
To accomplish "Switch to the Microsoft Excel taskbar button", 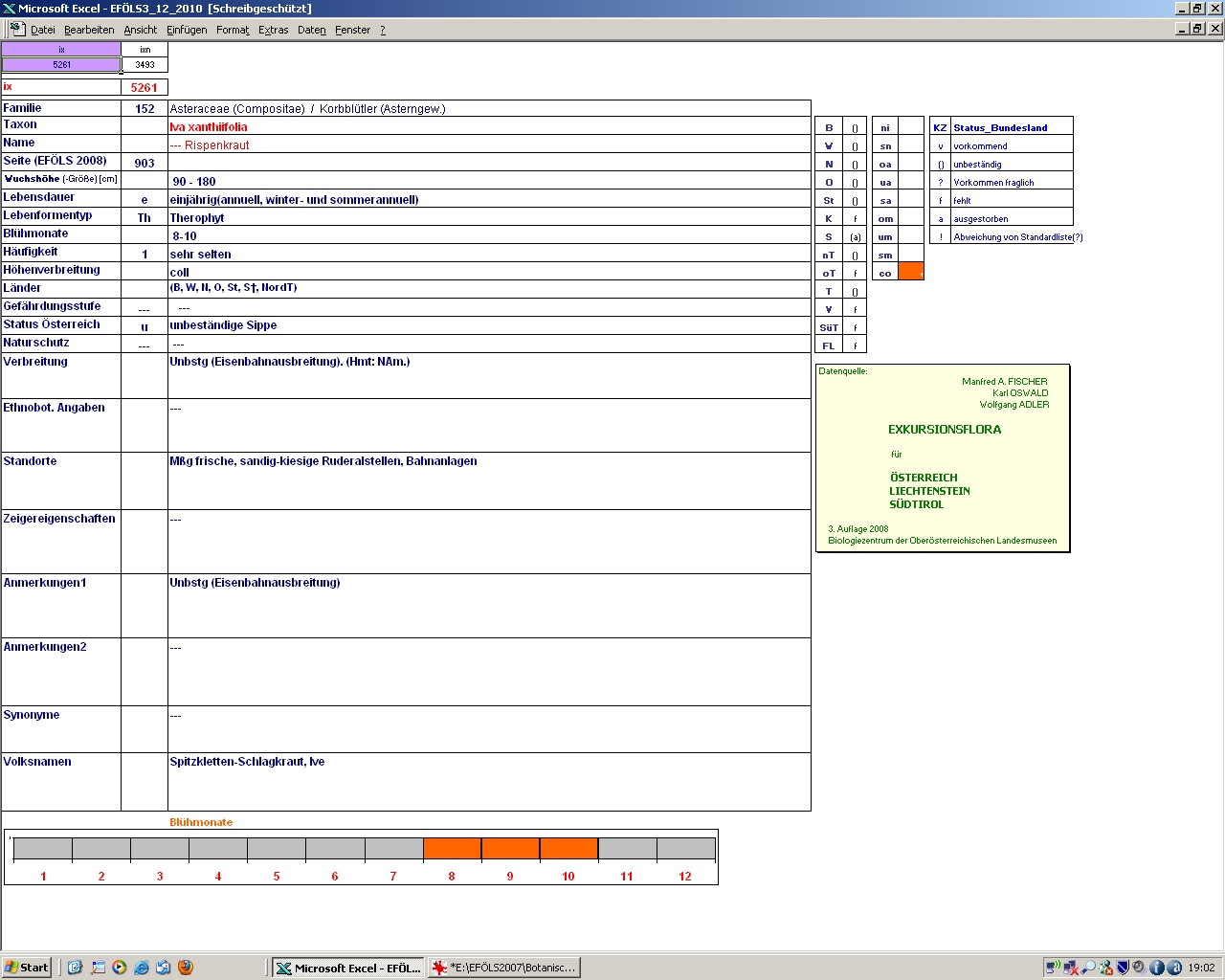I will (348, 968).
